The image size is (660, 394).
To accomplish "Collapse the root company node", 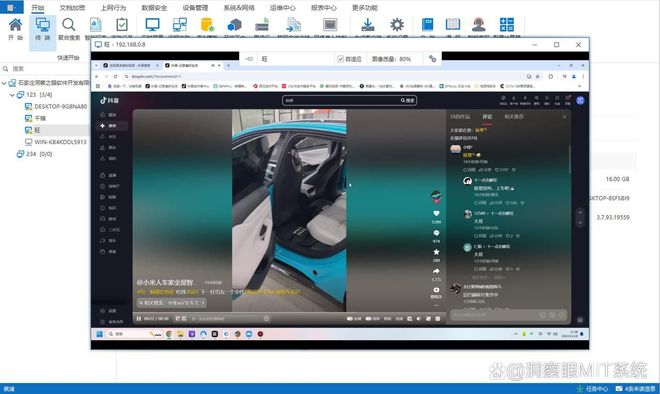I will (x=4, y=83).
